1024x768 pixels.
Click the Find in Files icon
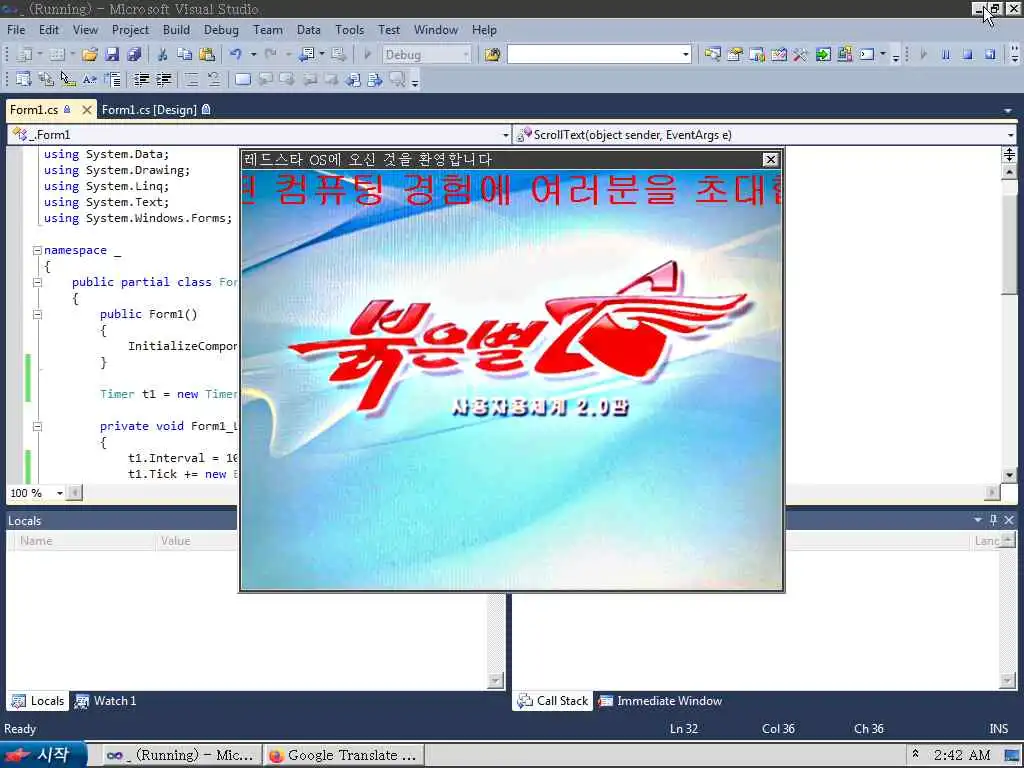[492, 55]
